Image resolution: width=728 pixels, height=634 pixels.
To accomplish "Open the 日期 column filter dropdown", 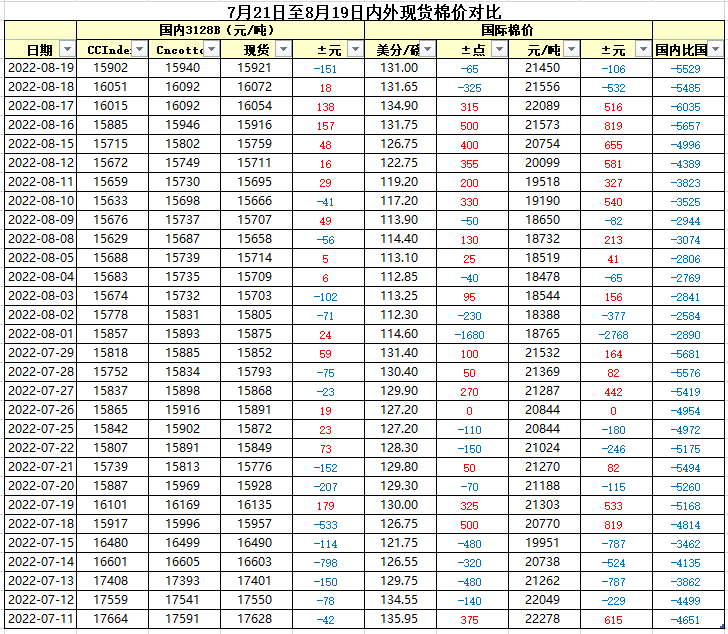I will click(x=67, y=49).
